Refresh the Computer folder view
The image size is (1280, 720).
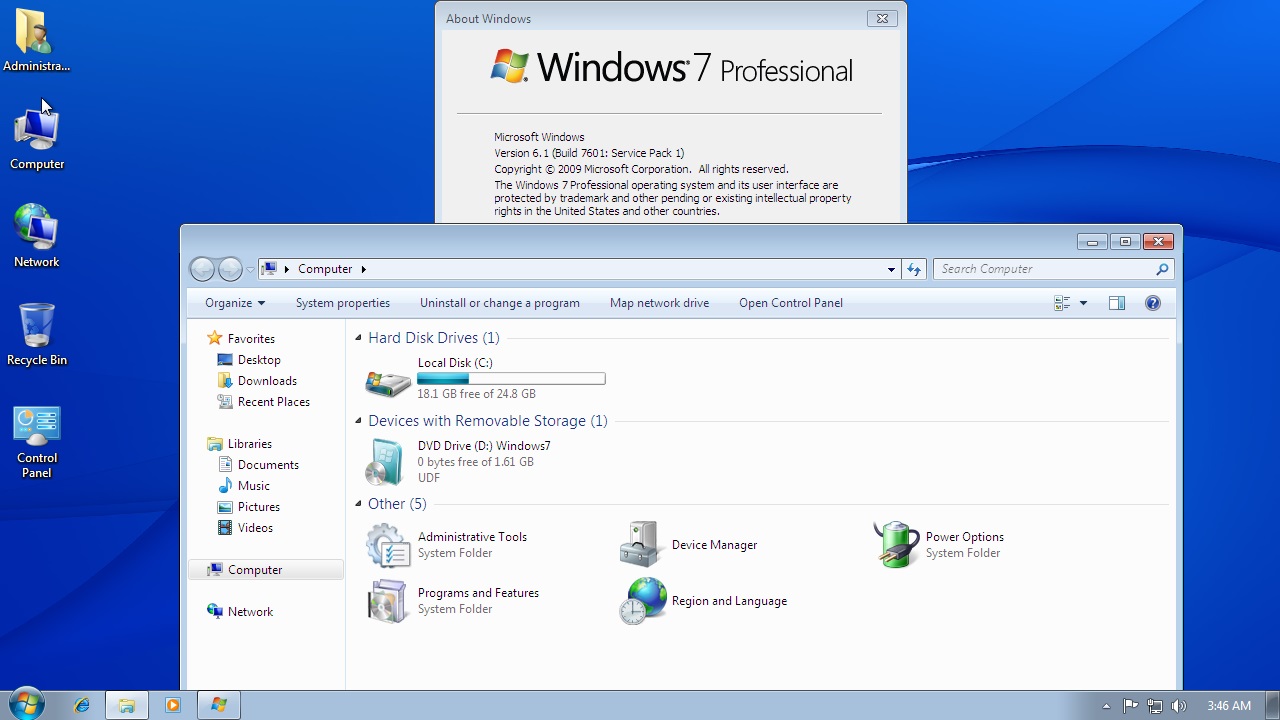[913, 269]
